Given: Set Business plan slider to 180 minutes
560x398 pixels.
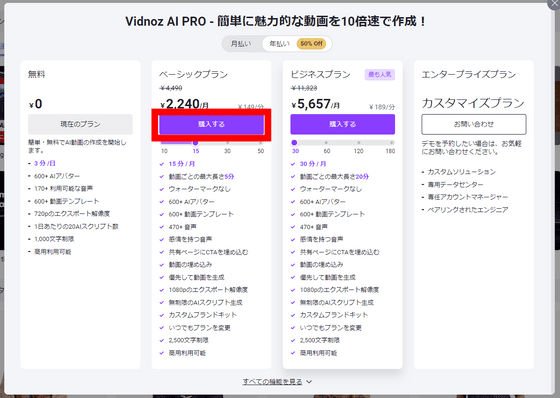Looking at the screenshot, I should [392, 143].
